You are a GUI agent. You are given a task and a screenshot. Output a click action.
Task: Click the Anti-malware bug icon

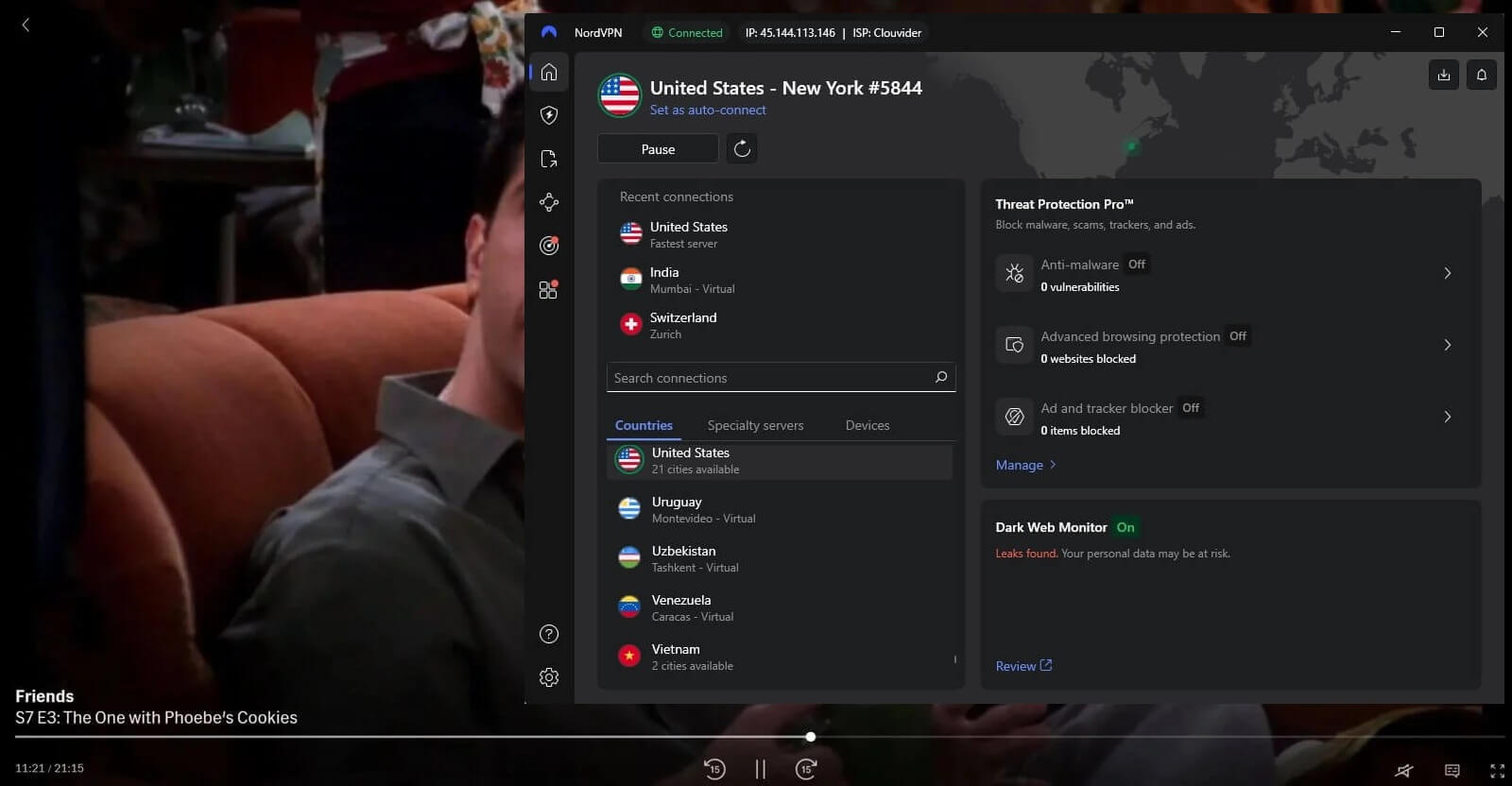pyautogui.click(x=1014, y=273)
